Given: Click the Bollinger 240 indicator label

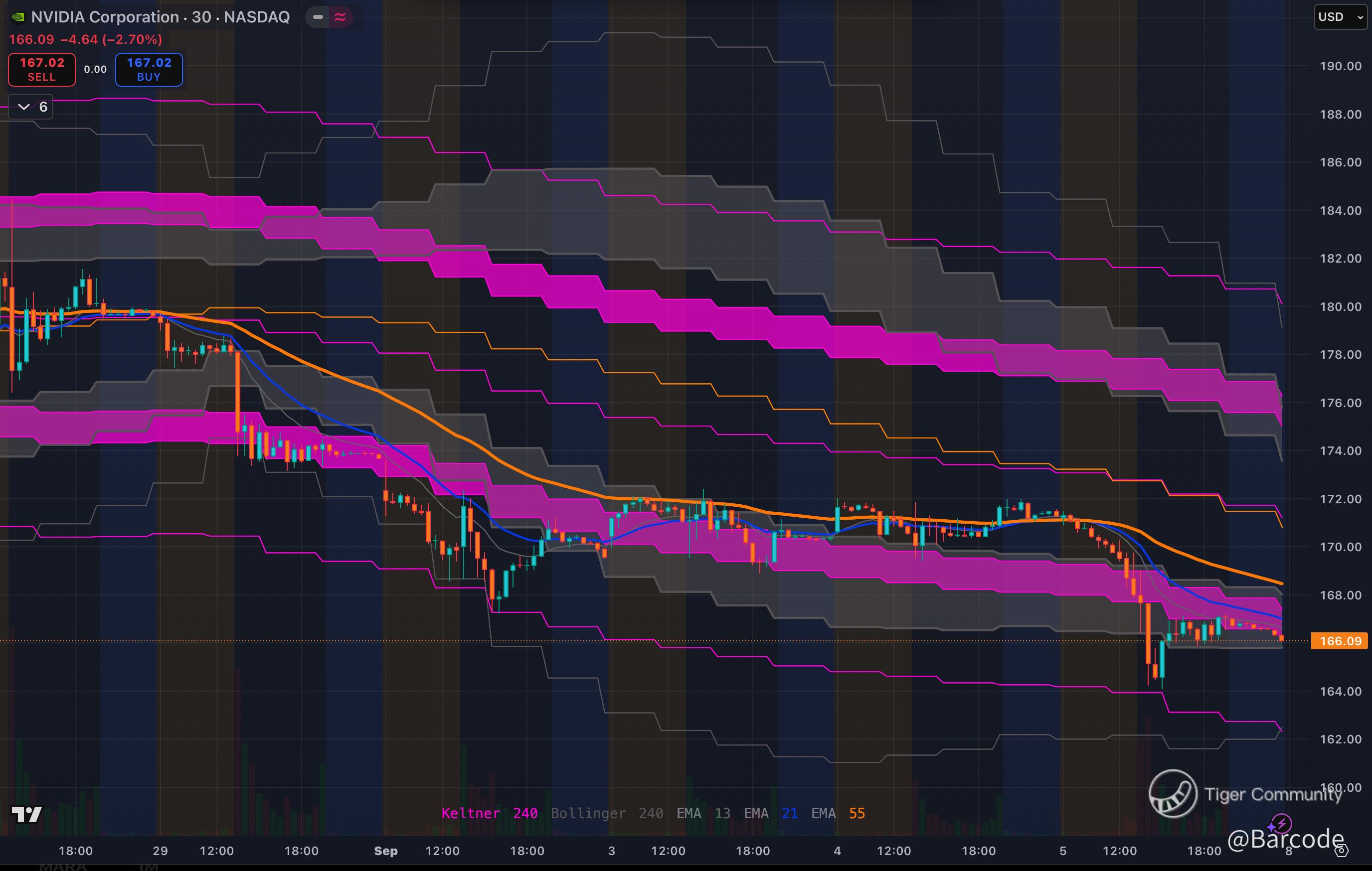Looking at the screenshot, I should (607, 814).
